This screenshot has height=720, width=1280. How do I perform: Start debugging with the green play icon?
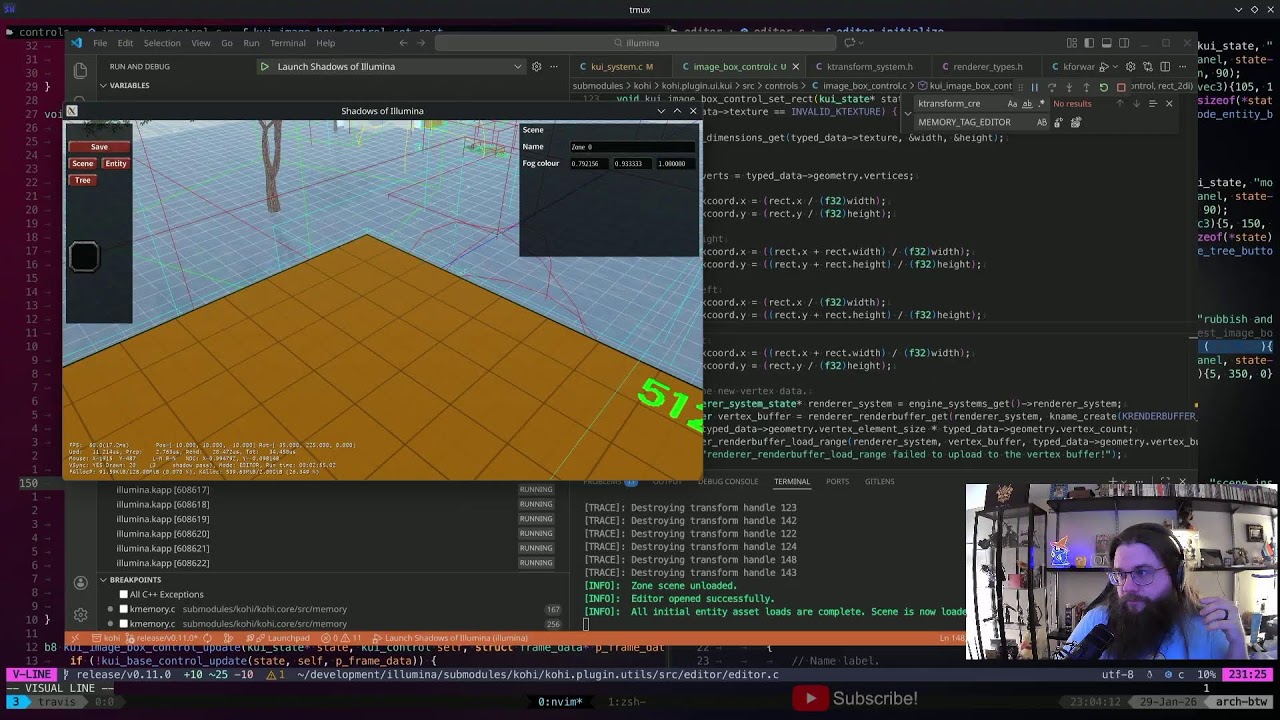264,67
